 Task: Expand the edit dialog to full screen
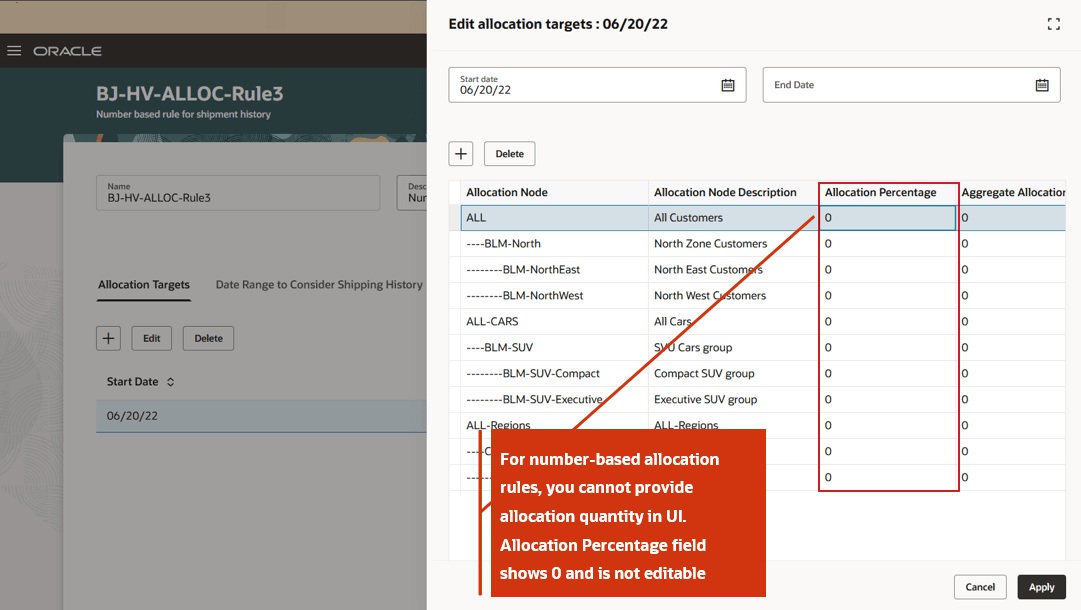pos(1053,23)
